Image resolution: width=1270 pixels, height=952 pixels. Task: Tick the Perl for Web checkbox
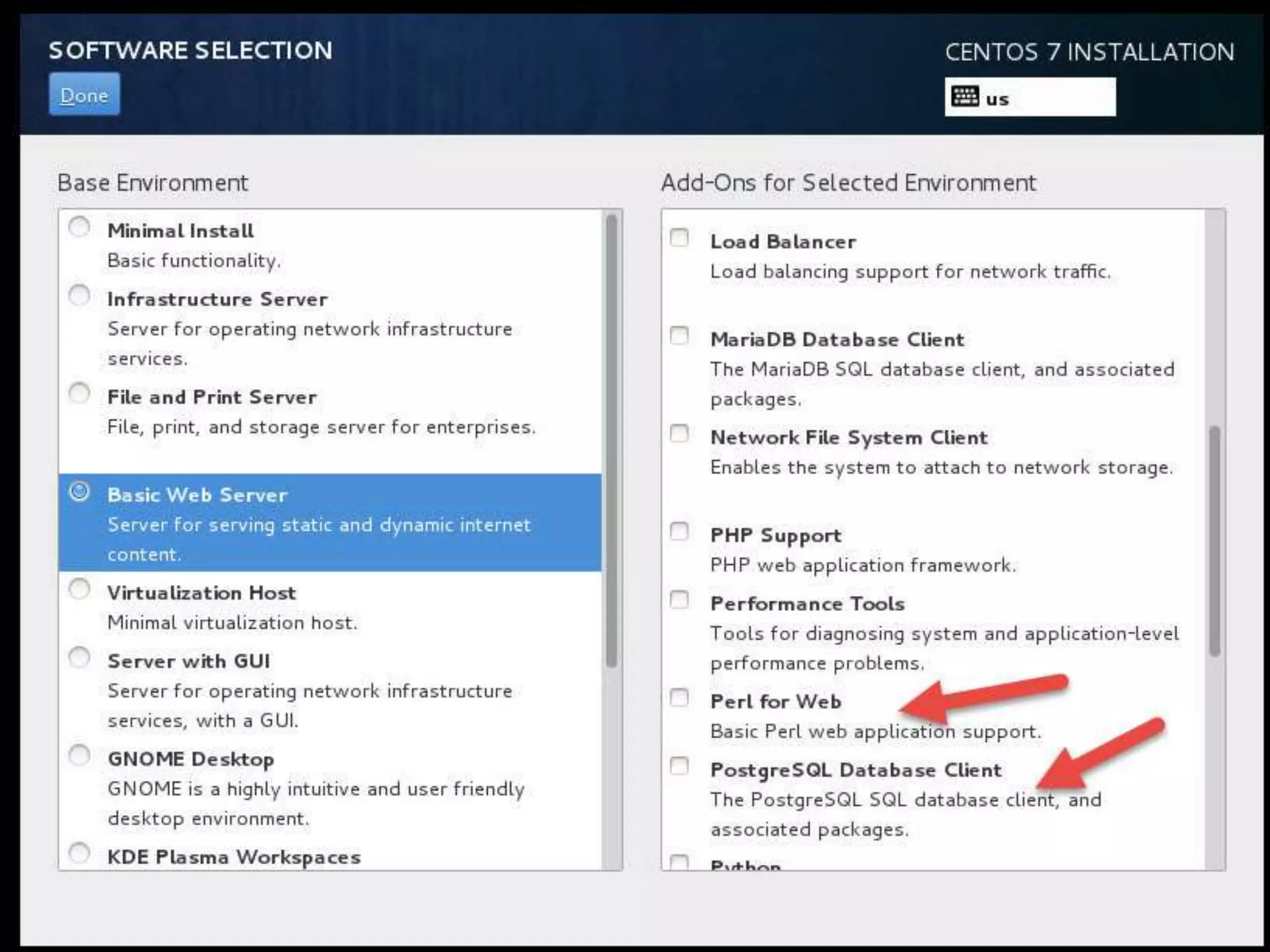(680, 698)
